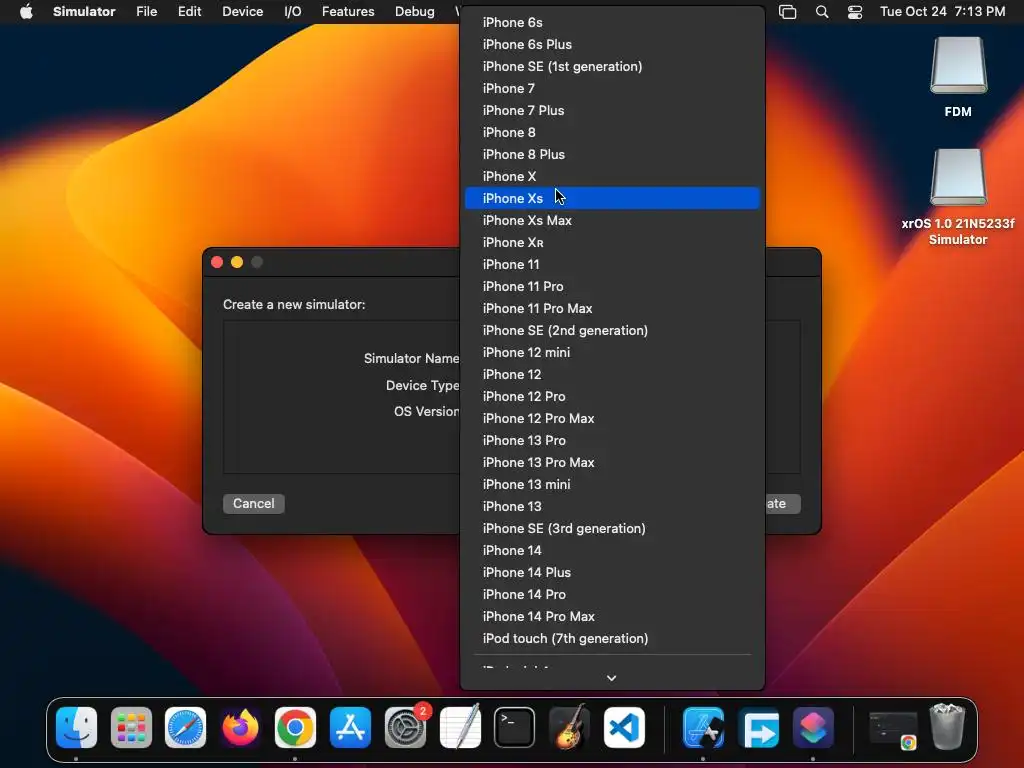Screen dimensions: 1024x768
Task: Click the Simulator app icon in the Dock
Action: (703, 727)
